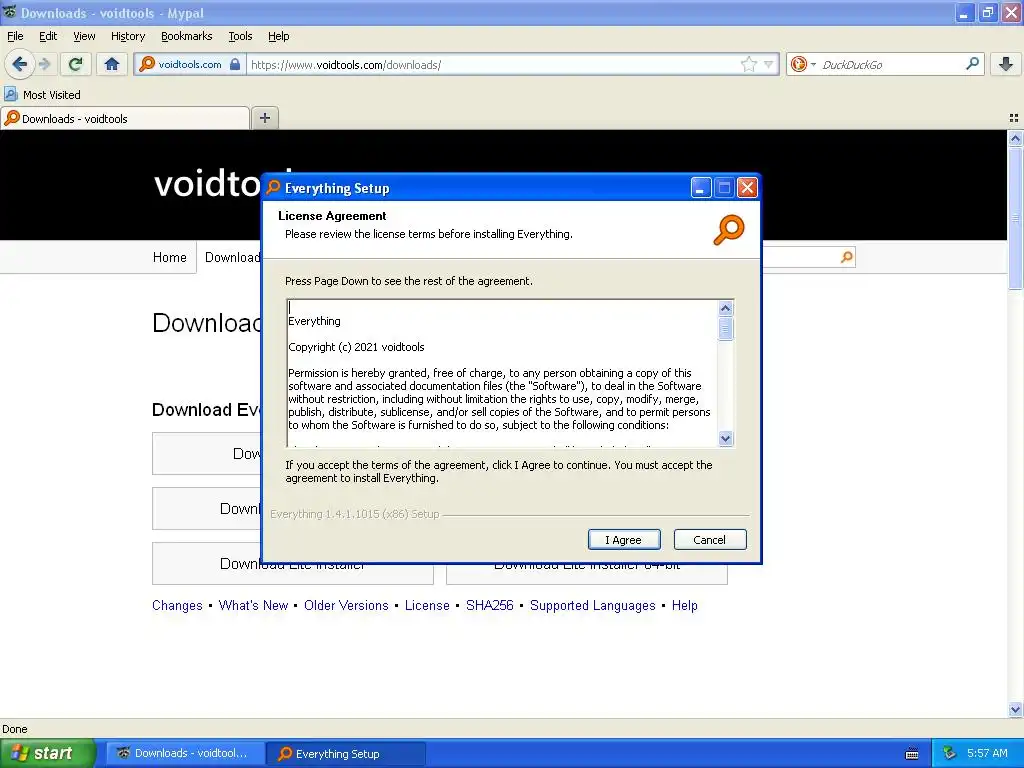1024x768 pixels.
Task: Open the Changes link
Action: point(177,605)
